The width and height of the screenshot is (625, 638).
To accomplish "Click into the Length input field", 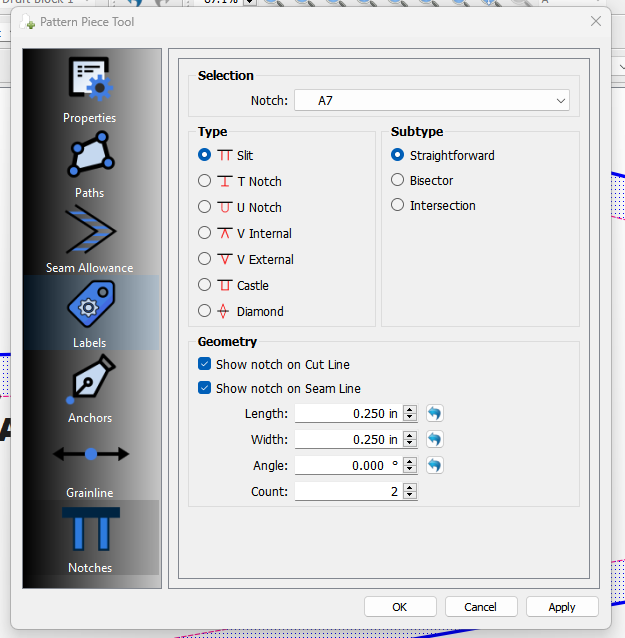I will click(x=349, y=413).
